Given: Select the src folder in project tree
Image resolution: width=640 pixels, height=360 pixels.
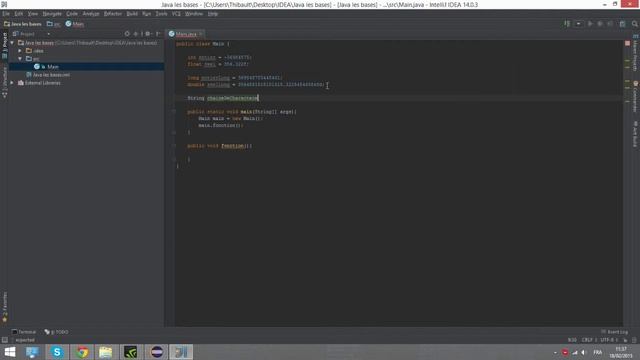Looking at the screenshot, I should click(33, 59).
